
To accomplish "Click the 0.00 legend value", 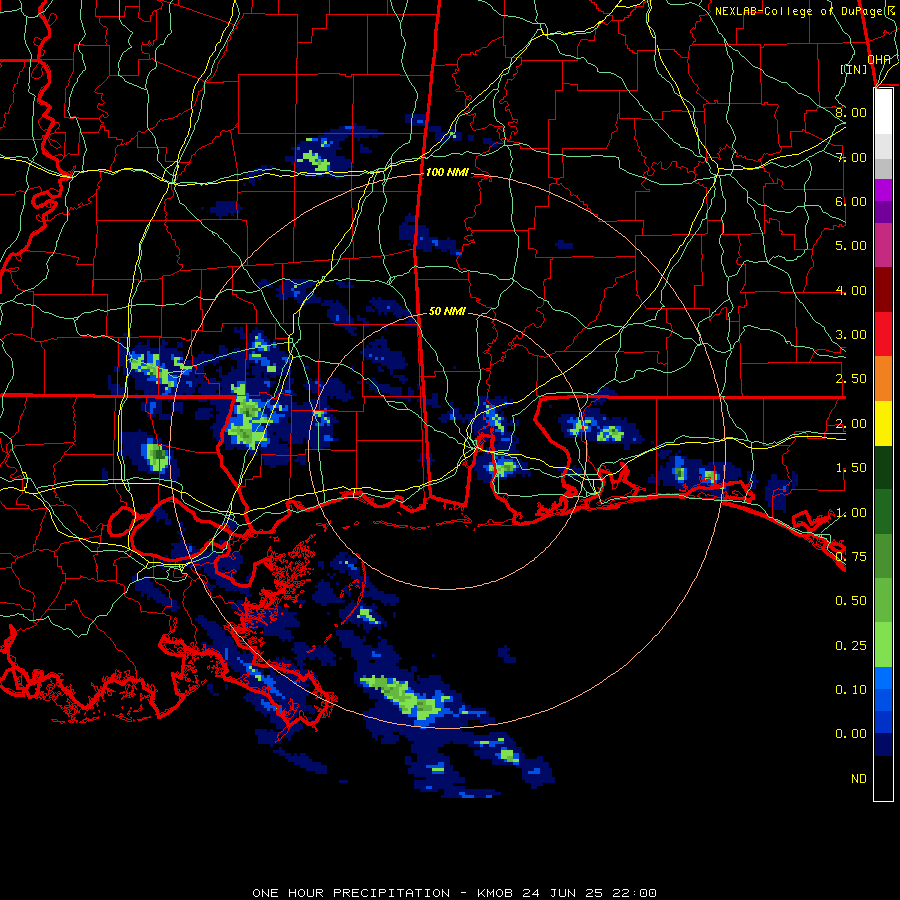I will tap(851, 734).
